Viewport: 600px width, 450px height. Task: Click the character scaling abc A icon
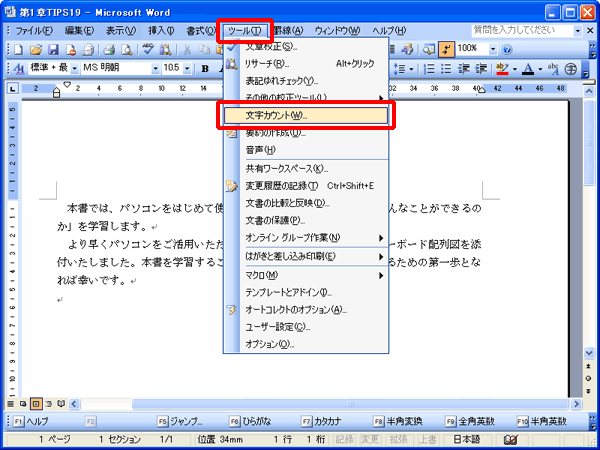553,68
